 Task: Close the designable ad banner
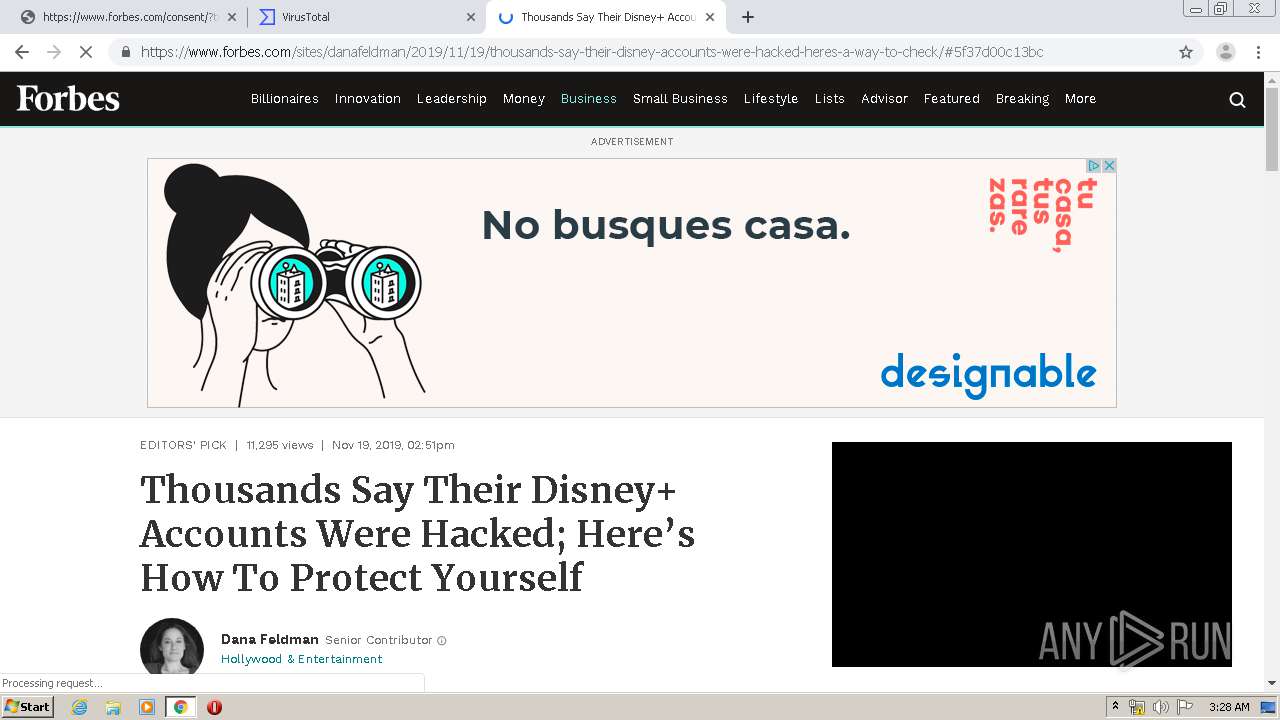tap(1108, 166)
